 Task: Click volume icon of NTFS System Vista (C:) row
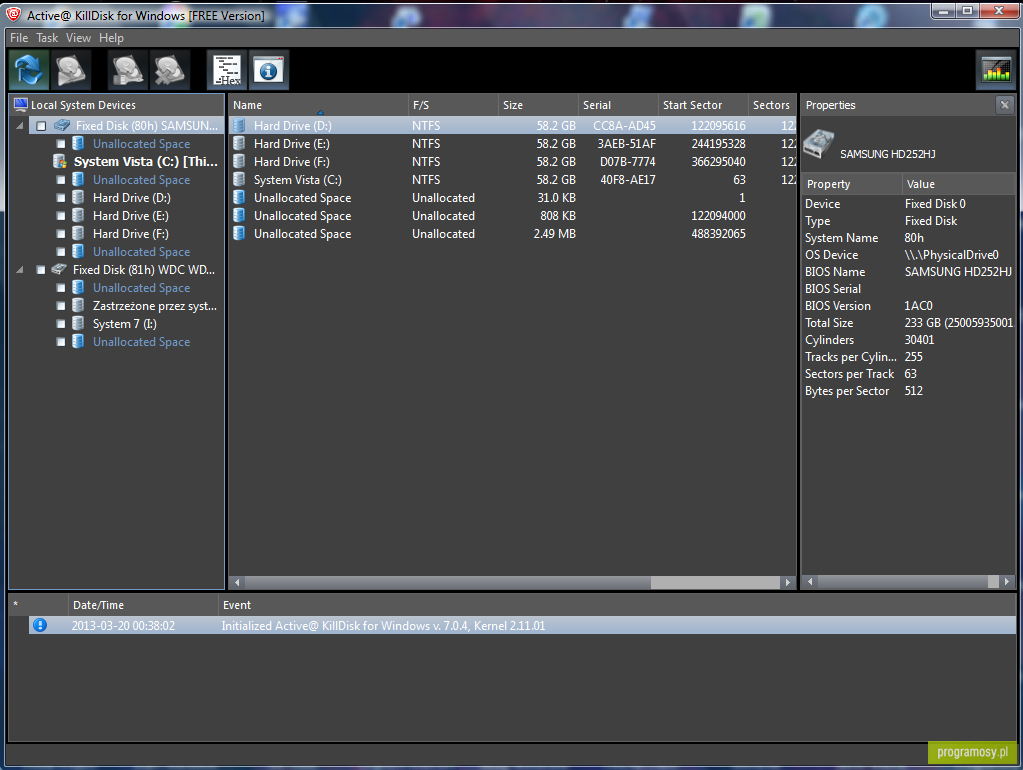pyautogui.click(x=240, y=179)
